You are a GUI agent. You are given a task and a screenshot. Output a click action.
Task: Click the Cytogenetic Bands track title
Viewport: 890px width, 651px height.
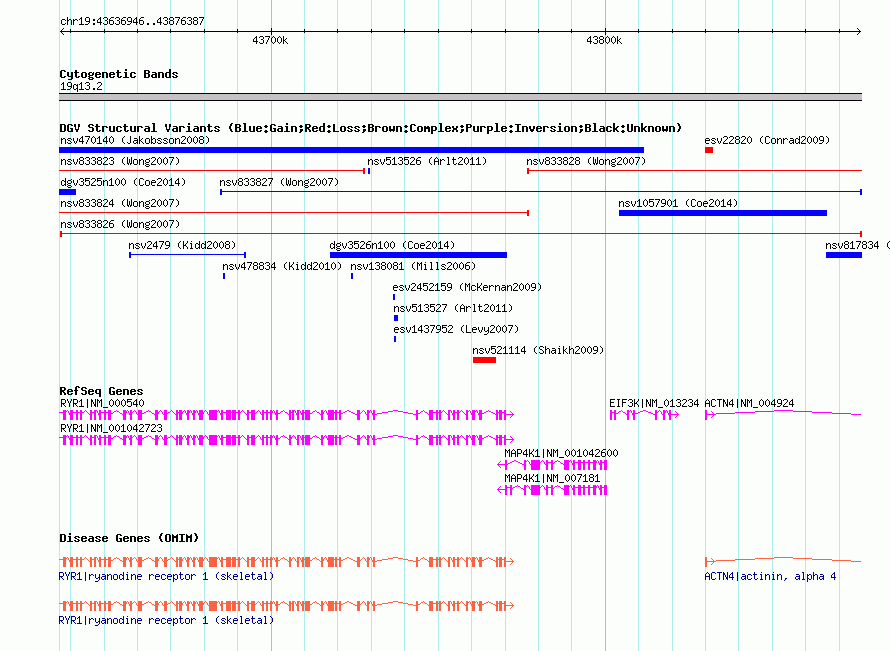119,74
